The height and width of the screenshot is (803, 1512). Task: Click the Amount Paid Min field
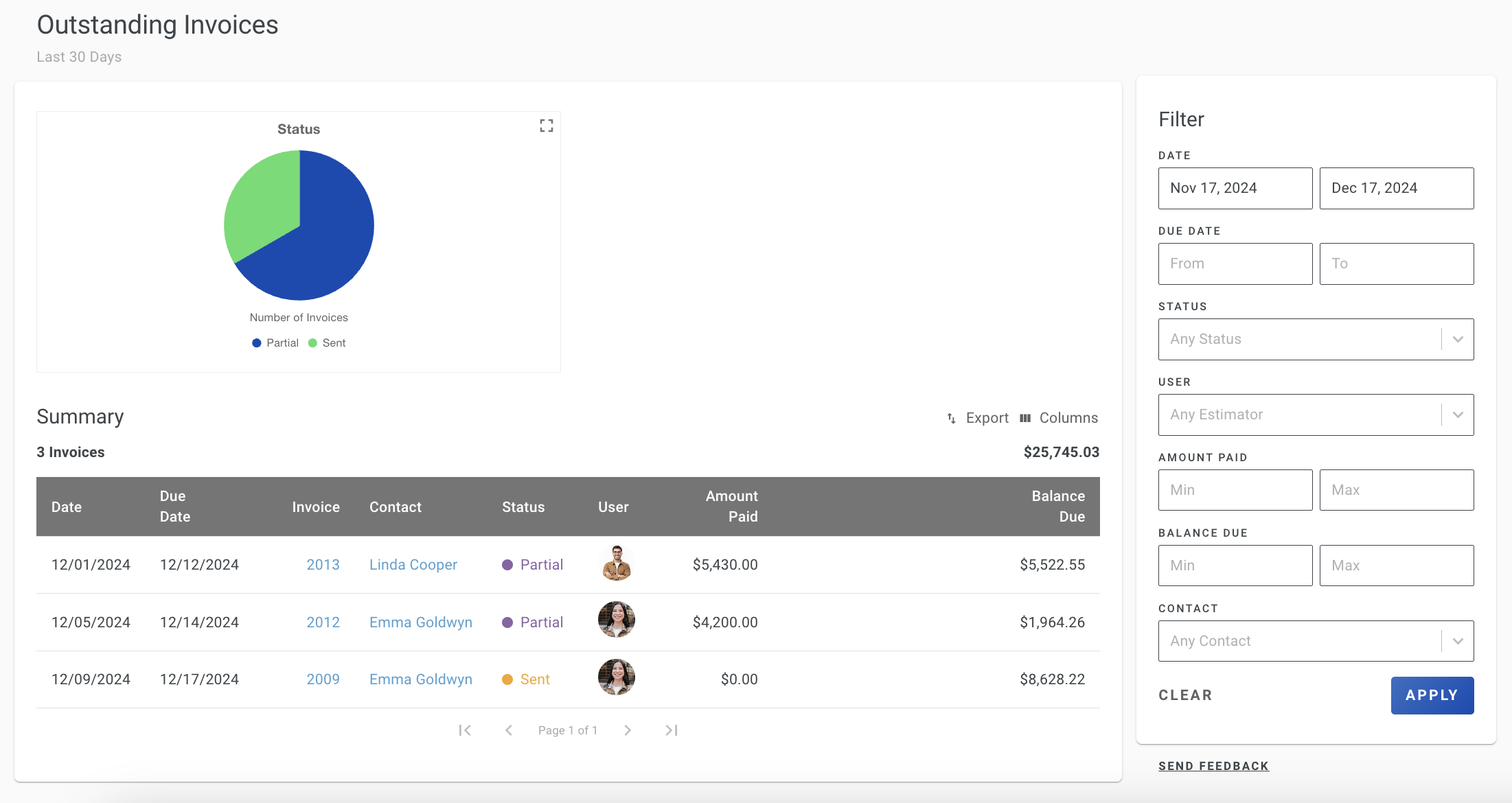[x=1235, y=490]
